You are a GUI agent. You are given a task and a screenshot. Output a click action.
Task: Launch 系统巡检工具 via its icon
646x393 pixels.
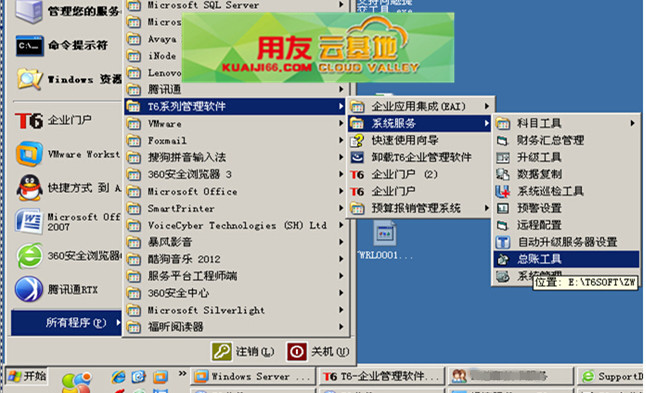tap(503, 191)
